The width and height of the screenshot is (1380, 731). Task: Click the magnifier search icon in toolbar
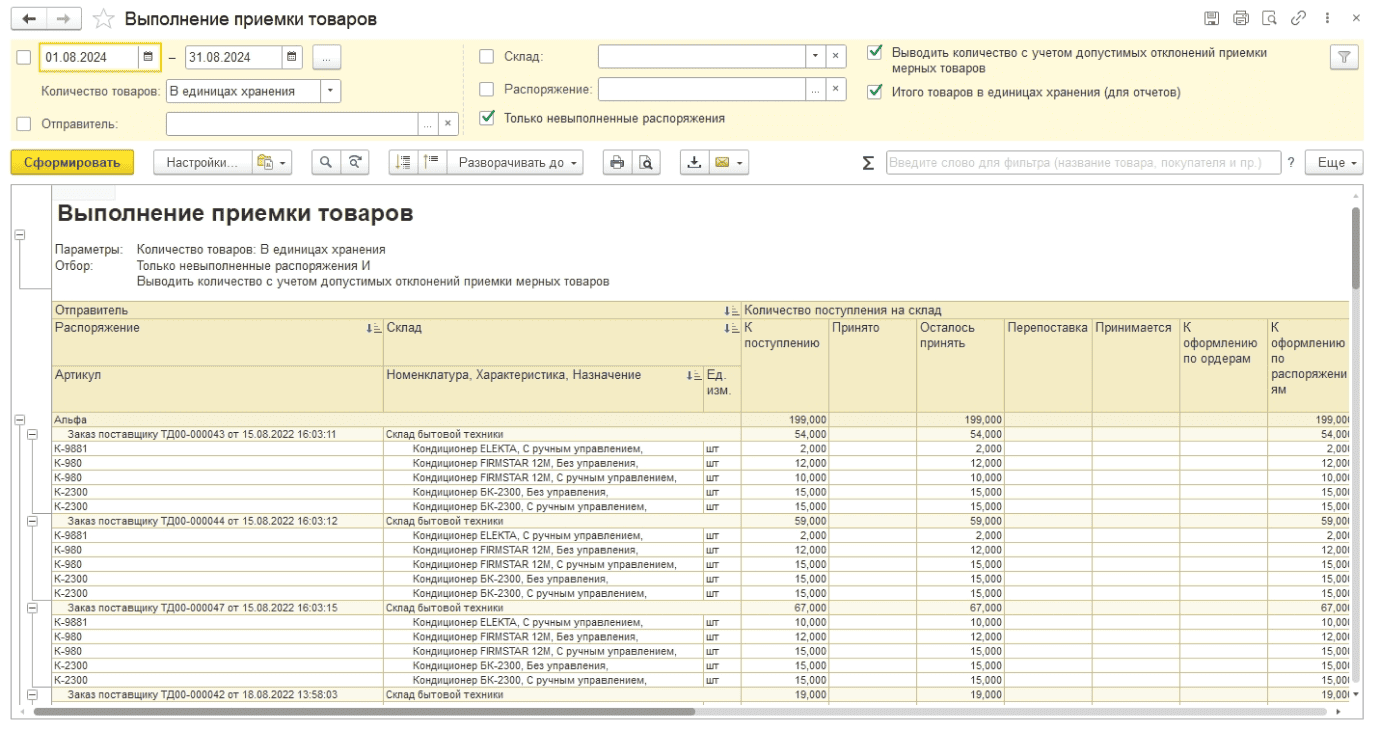point(325,163)
